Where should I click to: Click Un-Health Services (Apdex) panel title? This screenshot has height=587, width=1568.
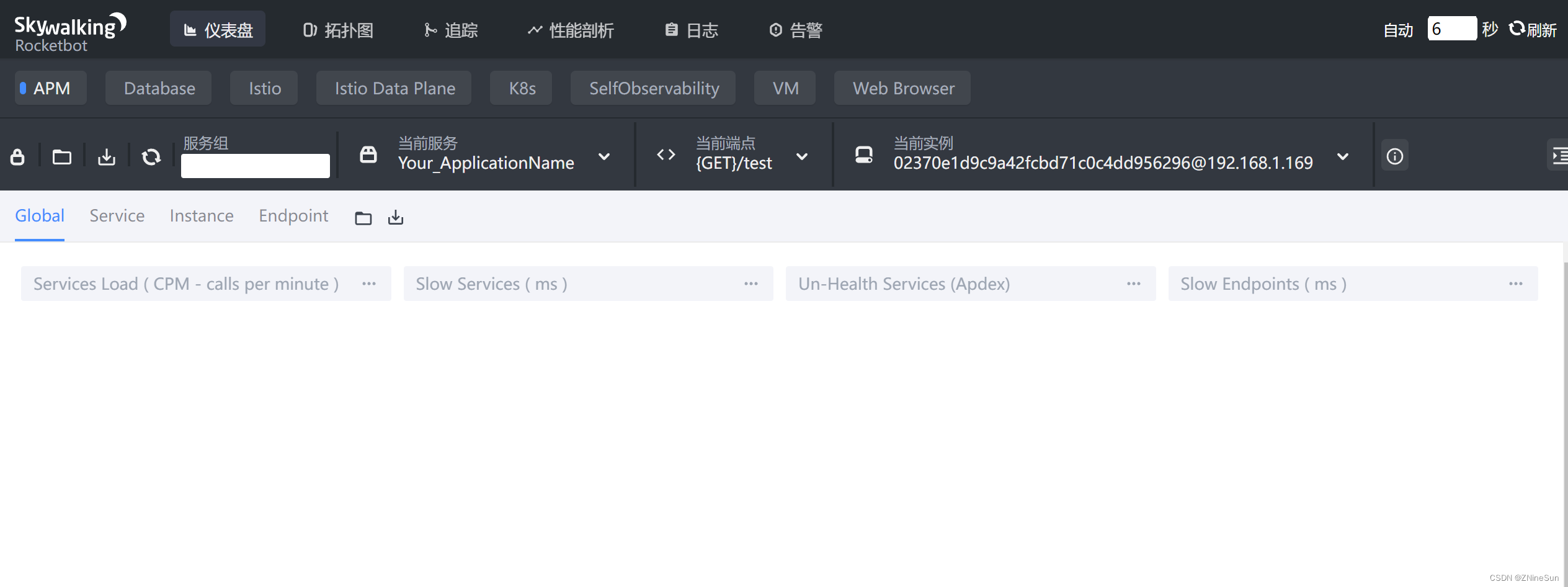click(904, 284)
